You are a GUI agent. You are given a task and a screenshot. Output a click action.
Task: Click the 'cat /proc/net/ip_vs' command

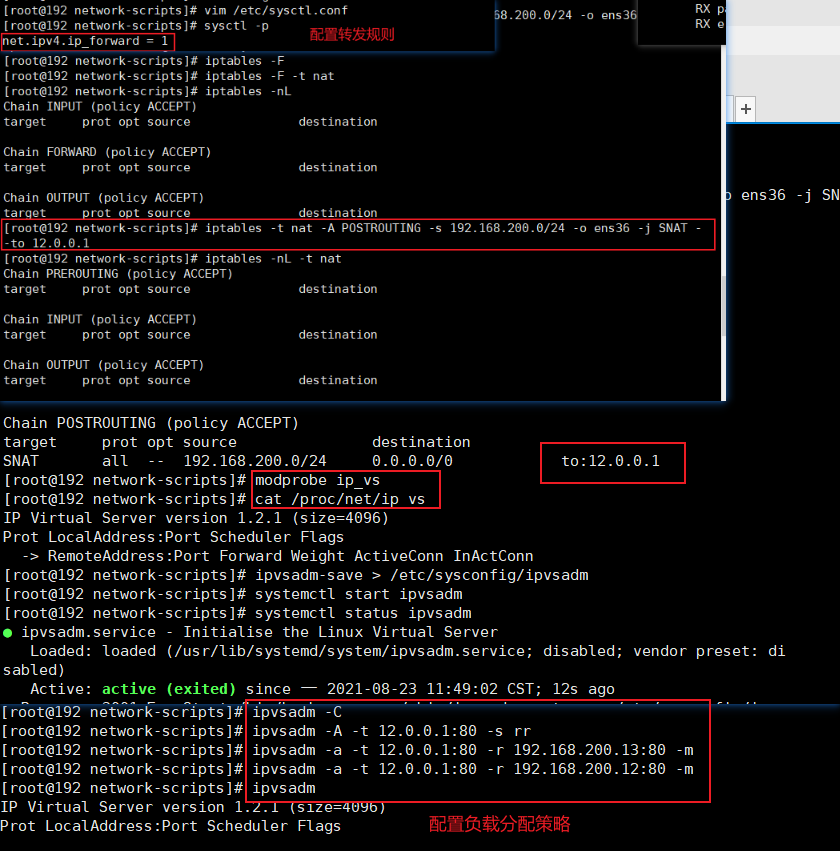(x=340, y=499)
